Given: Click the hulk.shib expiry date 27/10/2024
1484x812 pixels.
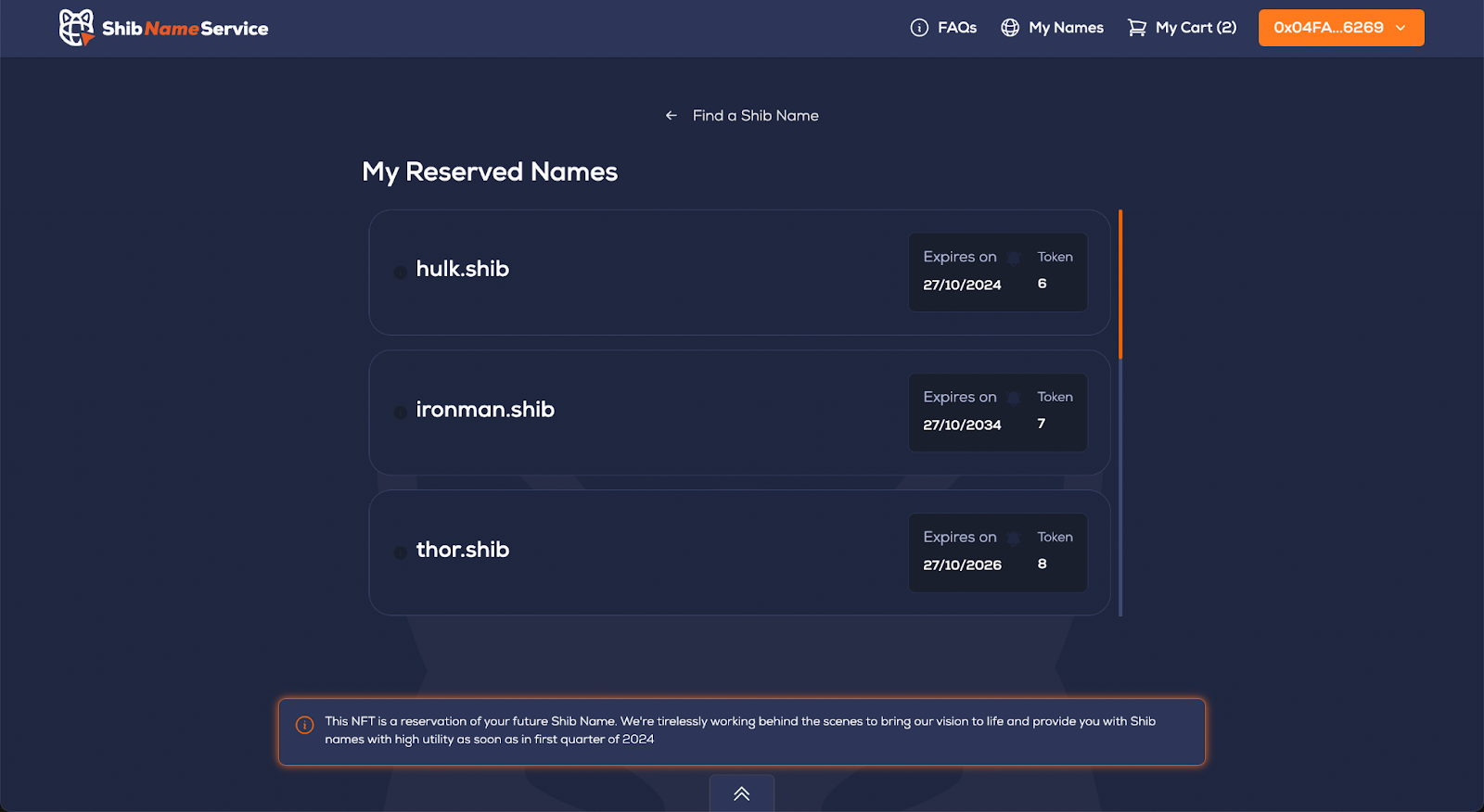Looking at the screenshot, I should click(962, 285).
